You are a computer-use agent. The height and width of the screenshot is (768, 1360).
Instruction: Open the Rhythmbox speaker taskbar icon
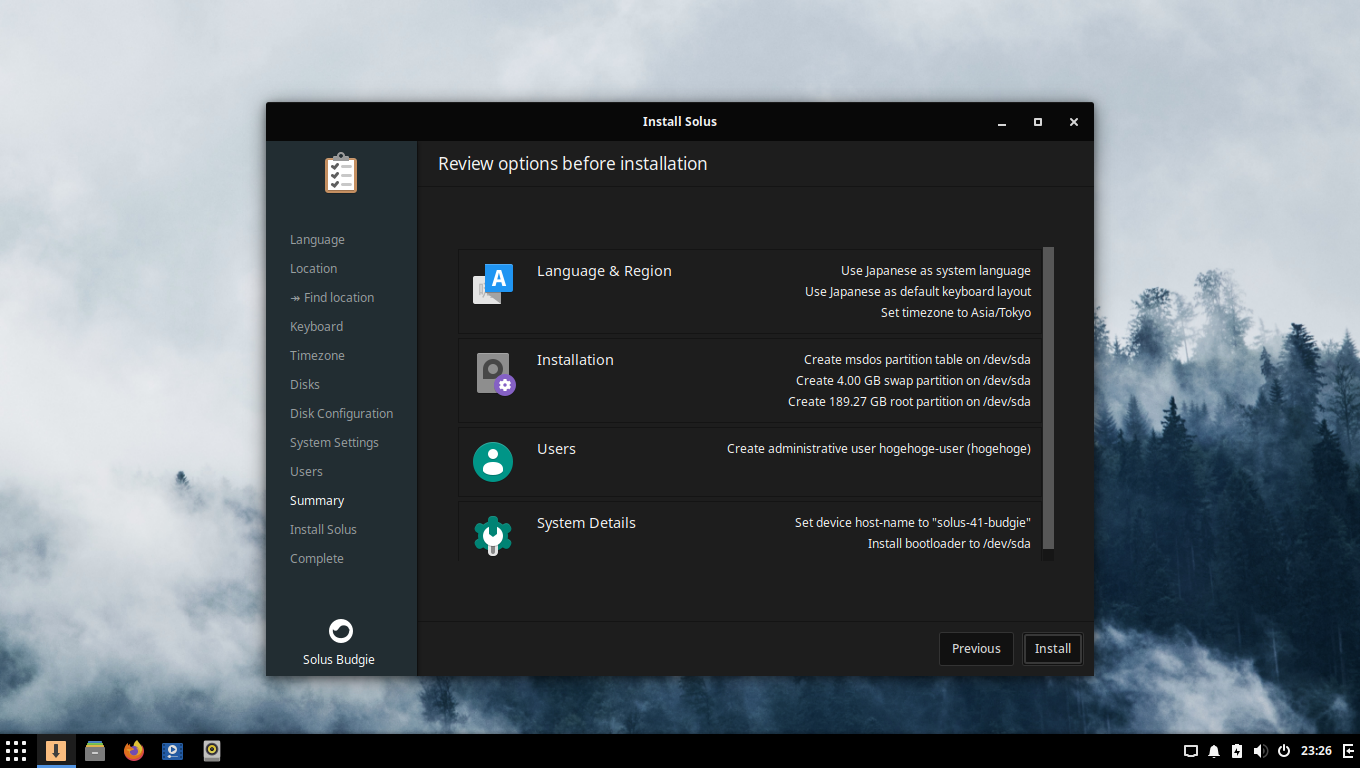(x=212, y=751)
